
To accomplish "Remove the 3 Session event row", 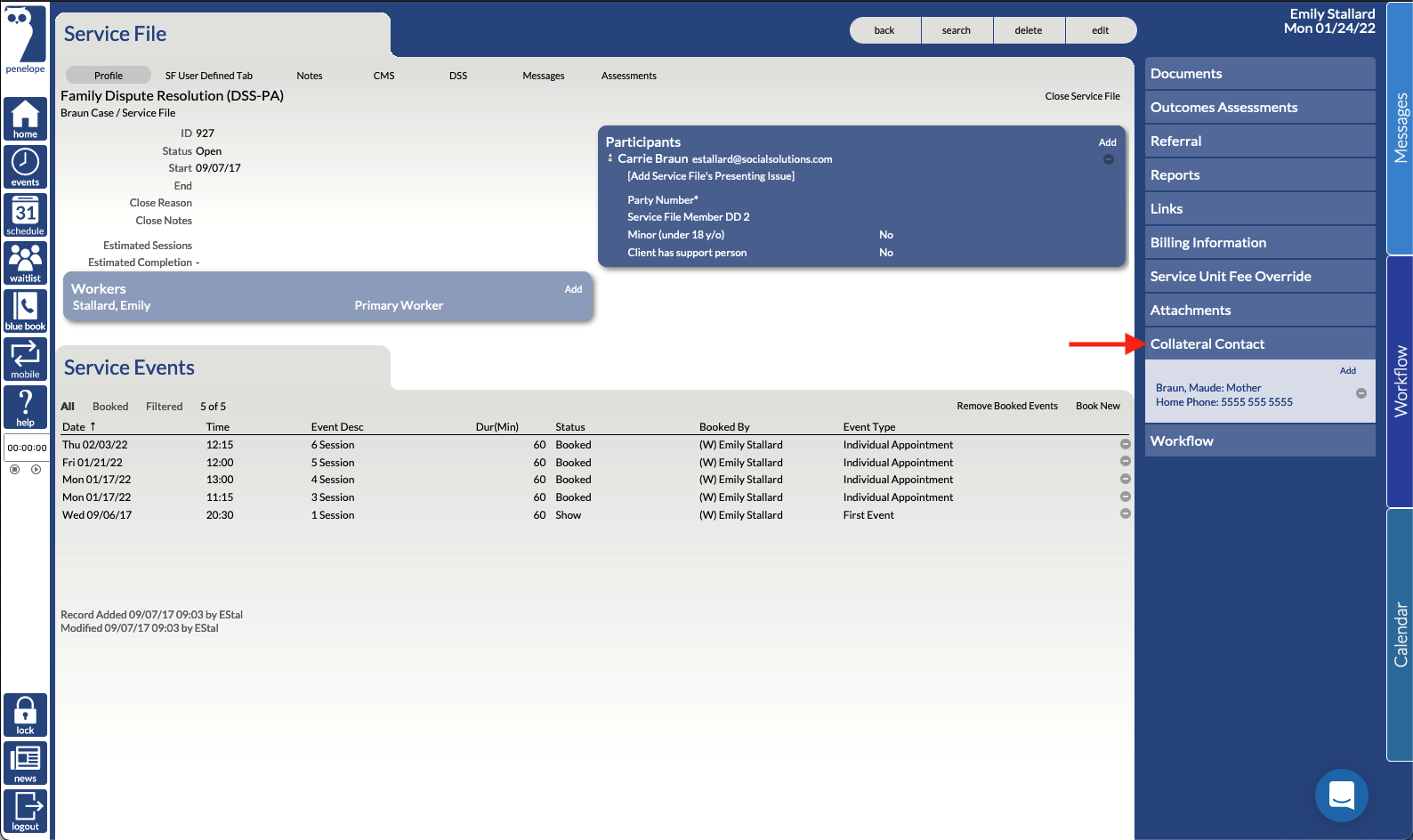I will pyautogui.click(x=1125, y=497).
